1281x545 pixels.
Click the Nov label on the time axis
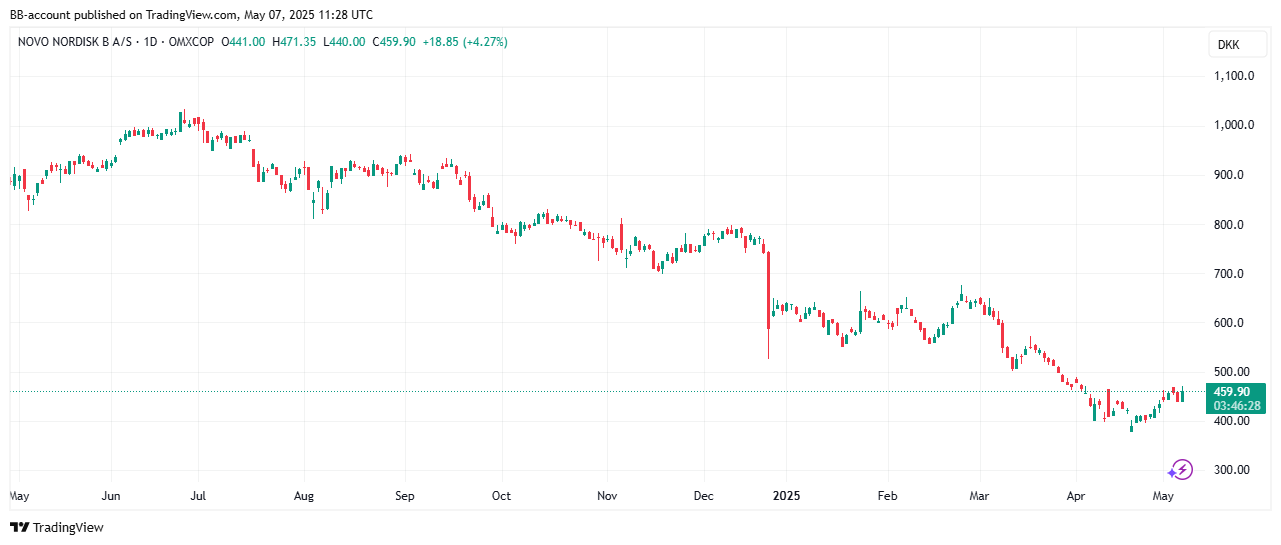(x=607, y=496)
